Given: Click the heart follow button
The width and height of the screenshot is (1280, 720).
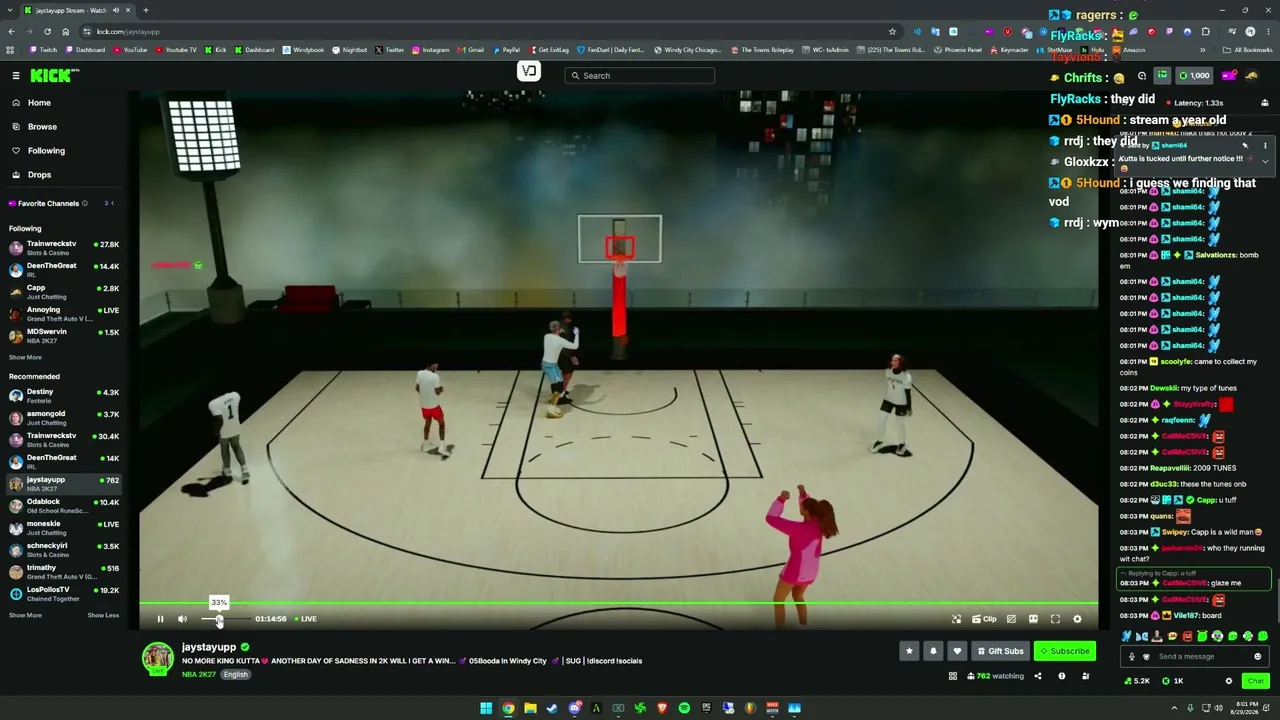Looking at the screenshot, I should pos(957,651).
